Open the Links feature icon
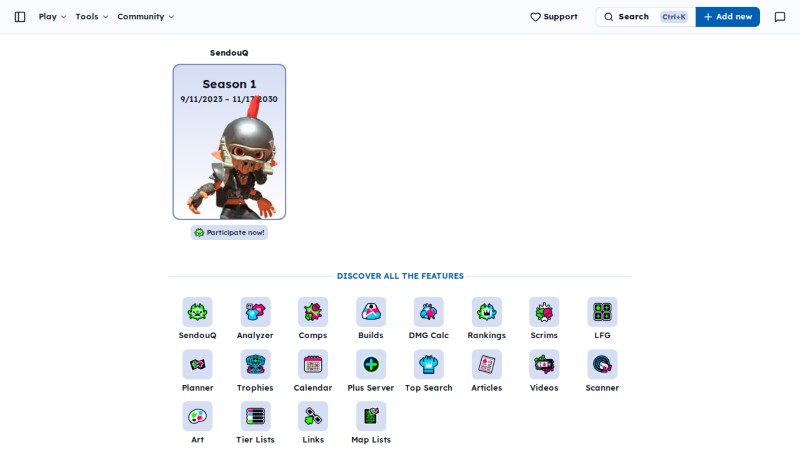 (x=313, y=416)
